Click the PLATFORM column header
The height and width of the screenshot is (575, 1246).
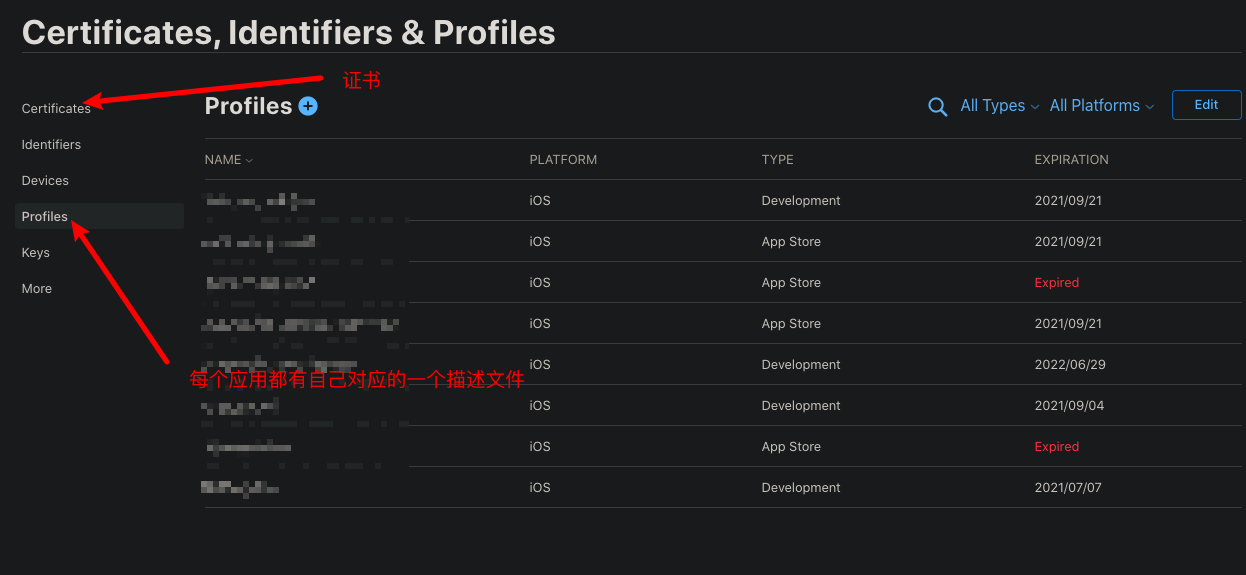563,160
